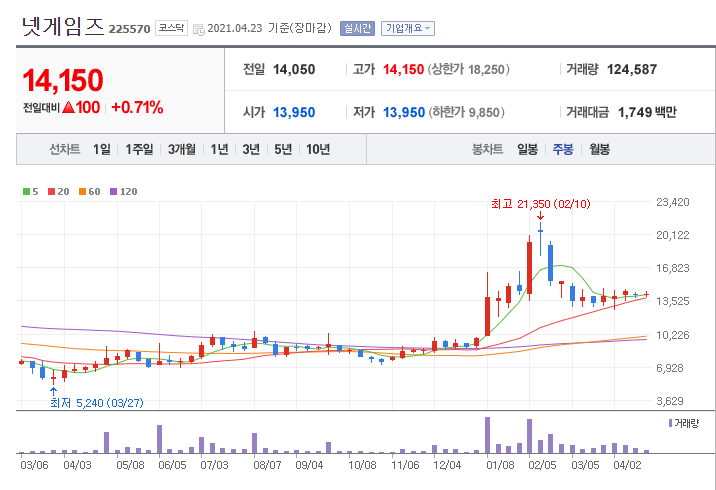Click the 코스닥 market badge
This screenshot has width=716, height=490.
pyautogui.click(x=172, y=28)
